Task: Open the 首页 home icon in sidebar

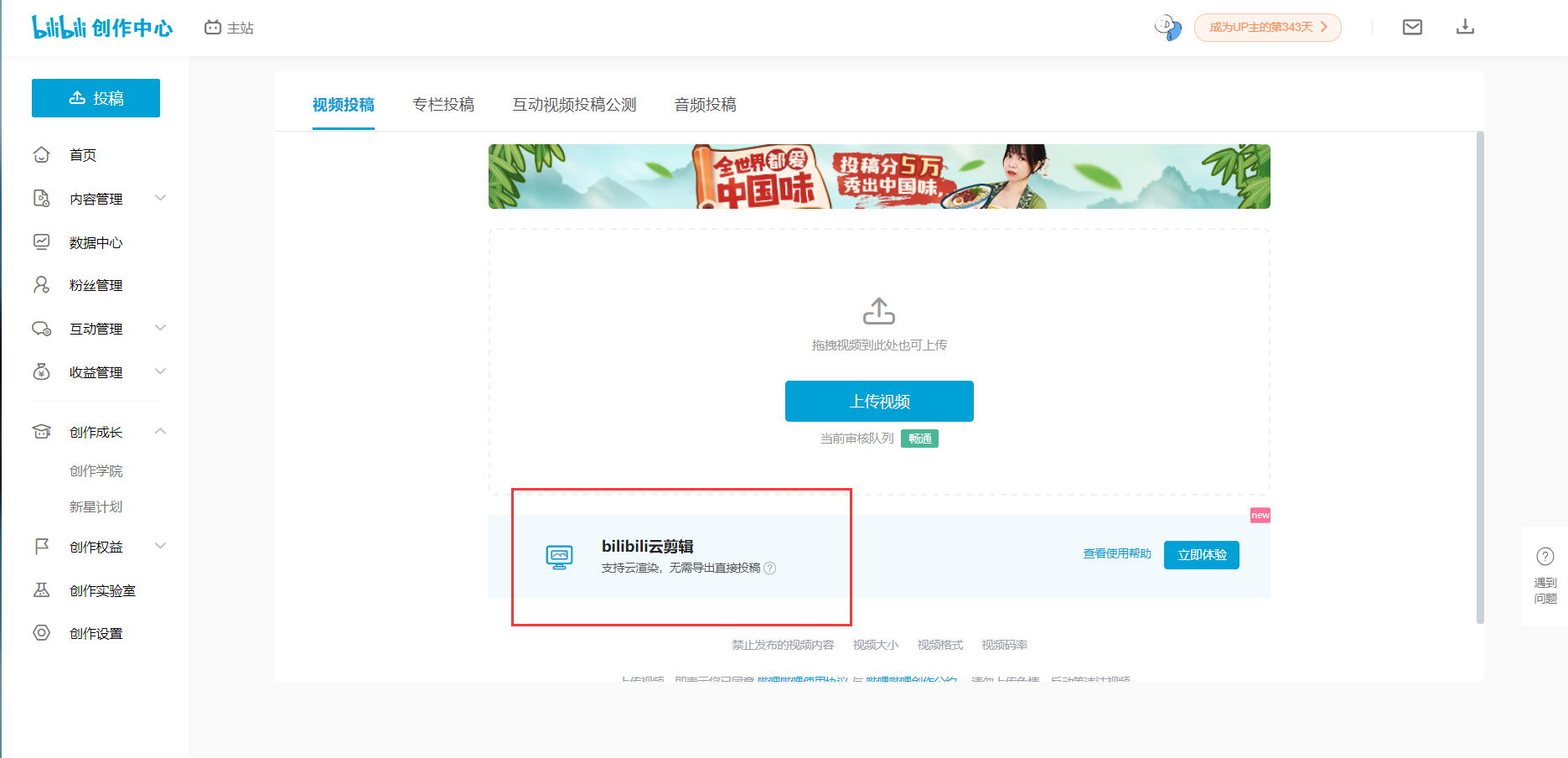Action: pyautogui.click(x=41, y=154)
